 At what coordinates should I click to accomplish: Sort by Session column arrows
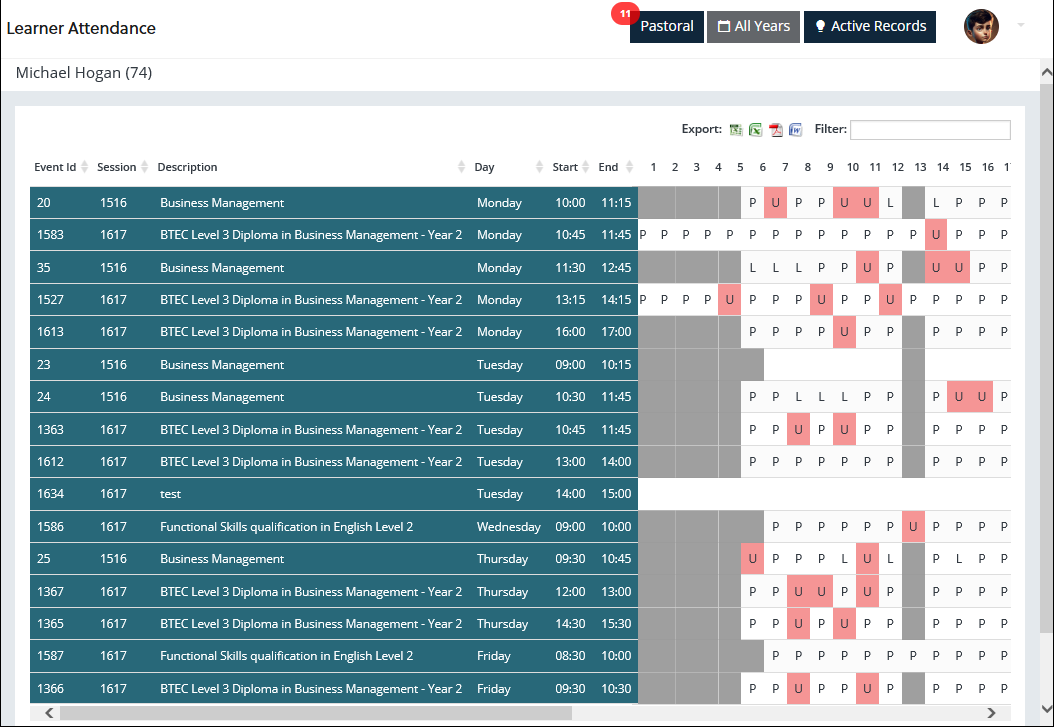[x=145, y=167]
